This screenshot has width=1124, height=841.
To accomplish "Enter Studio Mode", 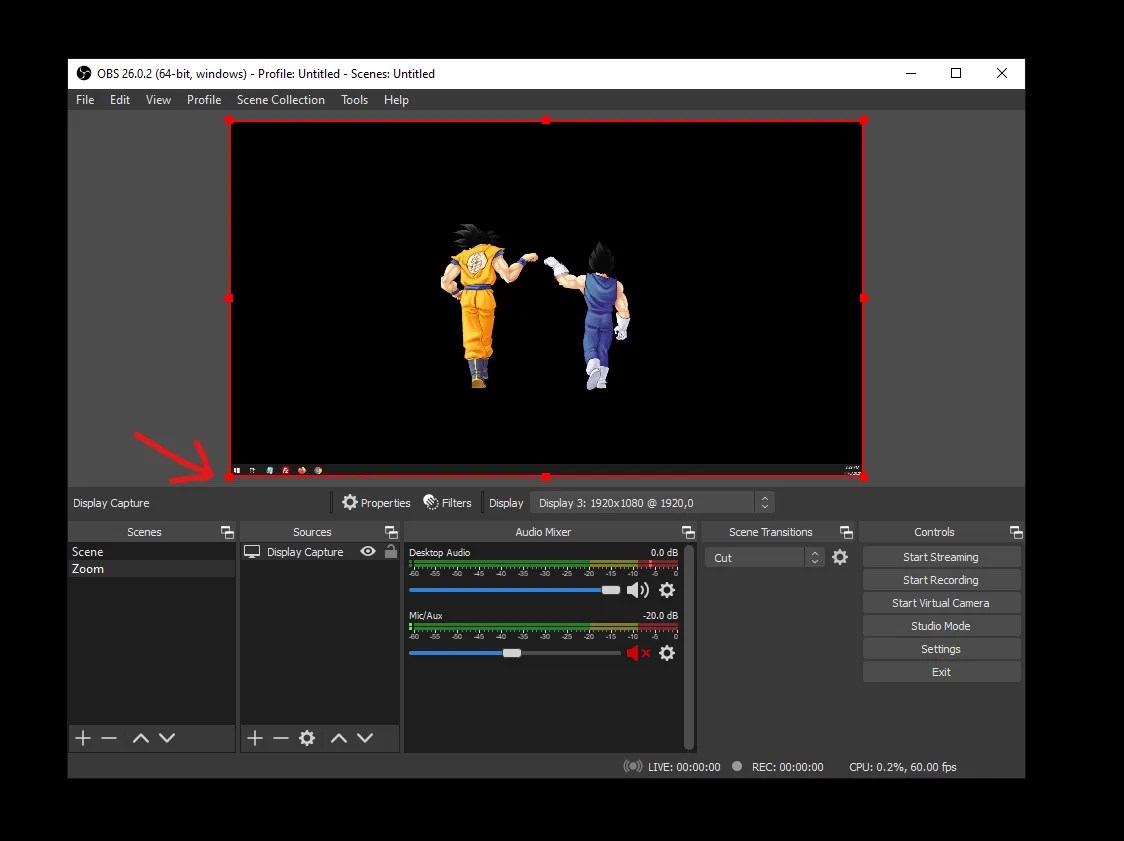I will 941,625.
